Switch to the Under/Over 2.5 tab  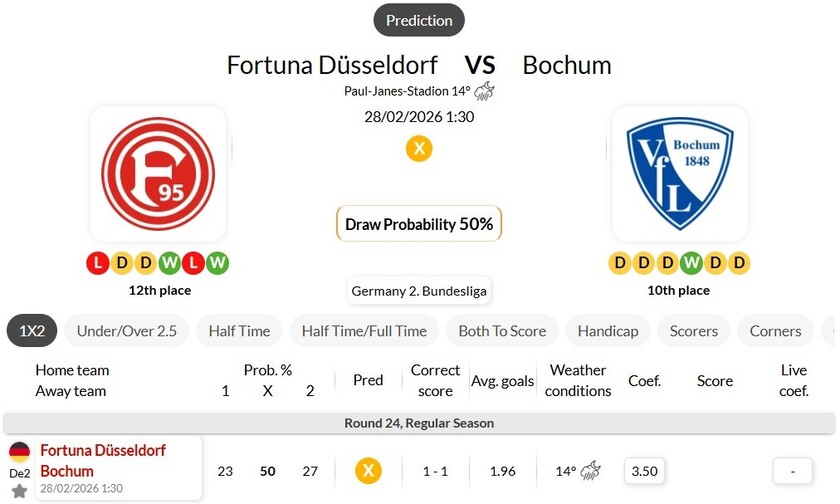point(126,331)
